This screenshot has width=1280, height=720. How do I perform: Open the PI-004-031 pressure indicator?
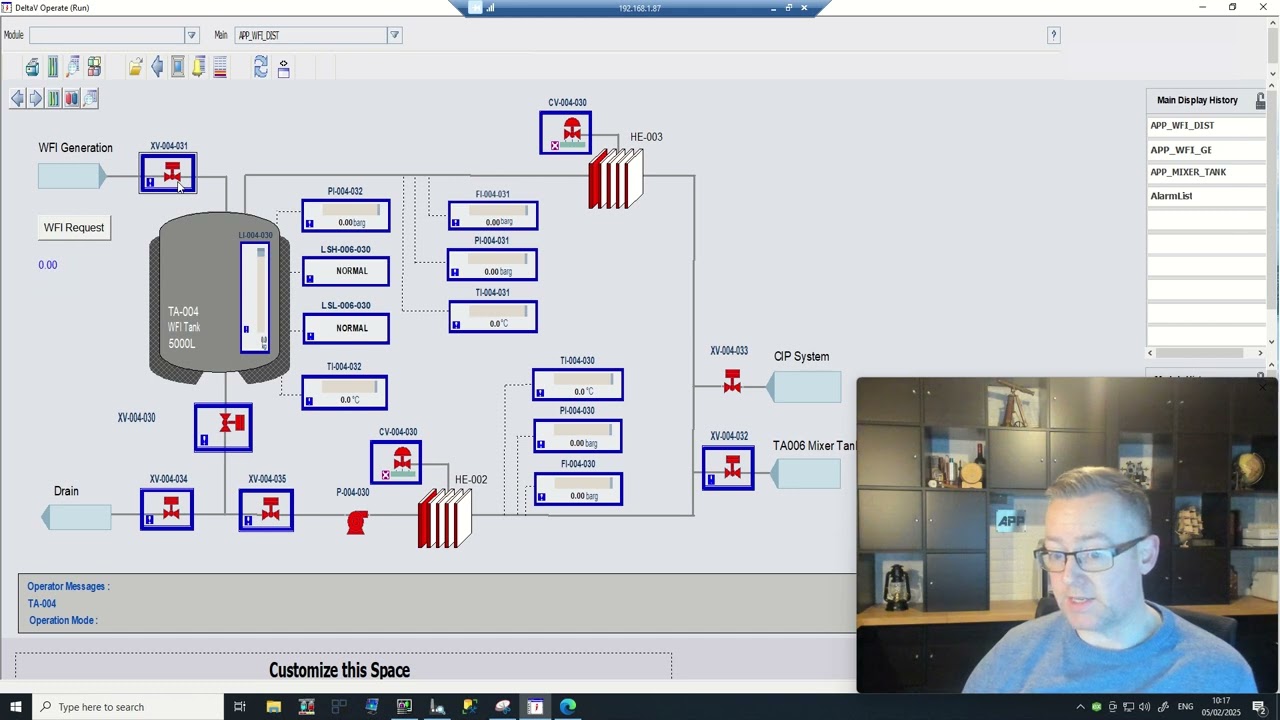pyautogui.click(x=493, y=265)
